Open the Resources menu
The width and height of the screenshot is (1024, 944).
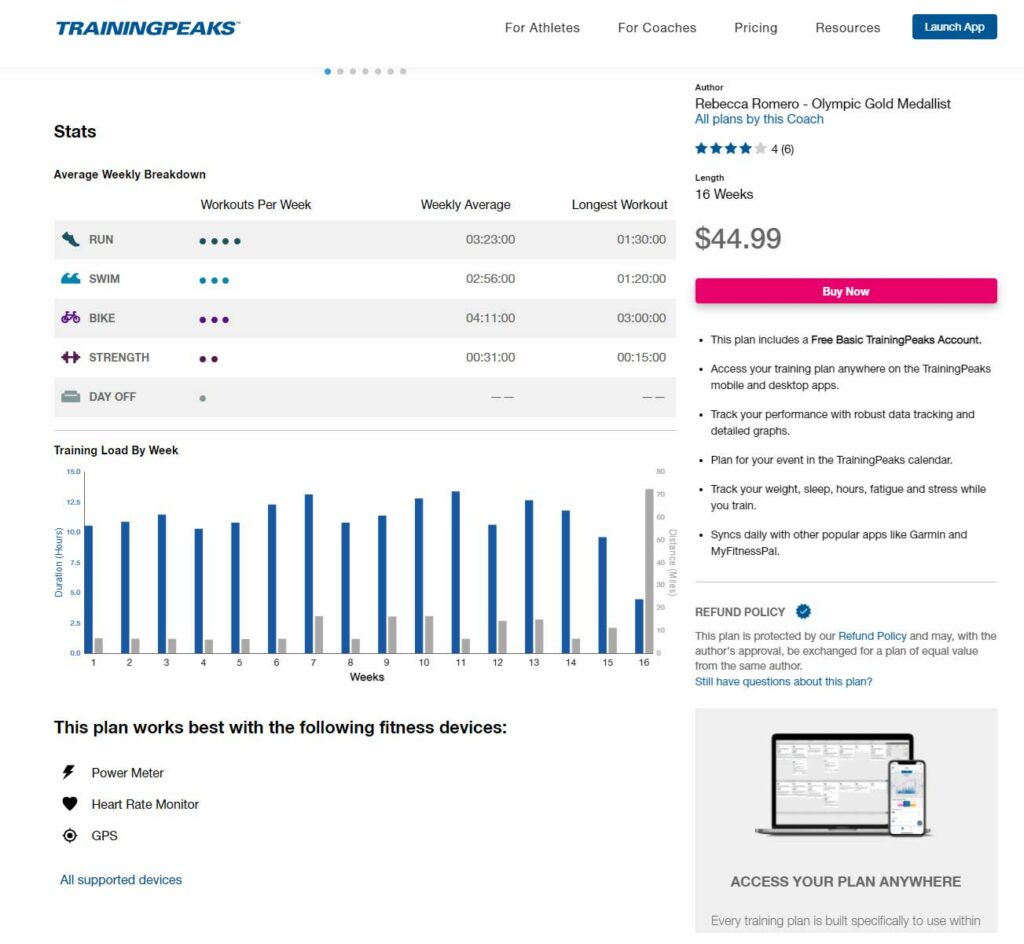848,27
